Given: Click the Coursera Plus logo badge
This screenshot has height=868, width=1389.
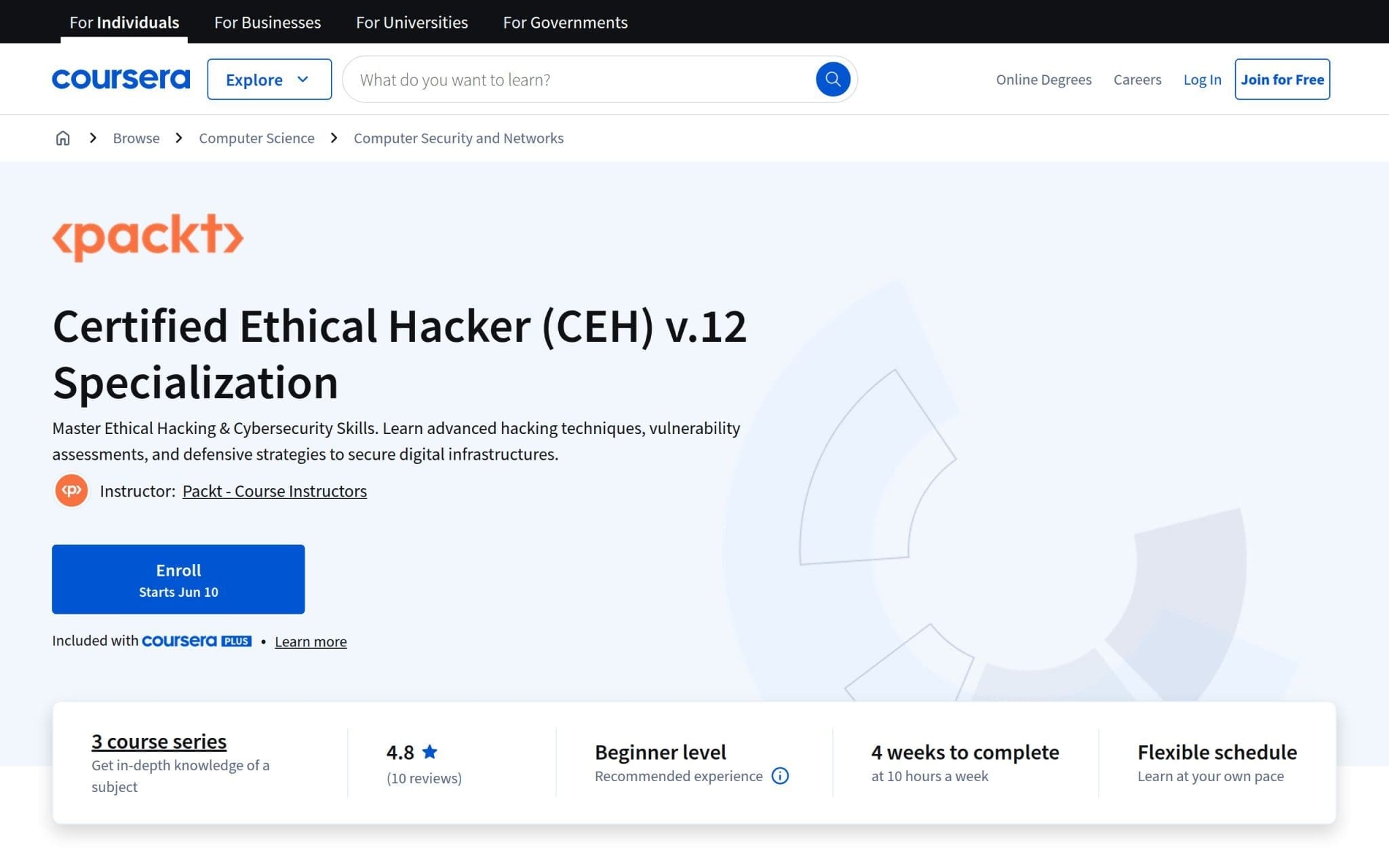Looking at the screenshot, I should click(197, 641).
